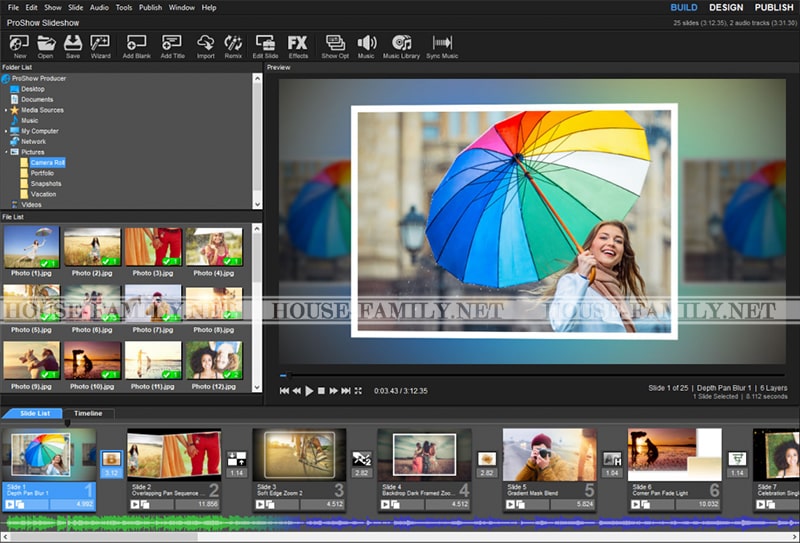This screenshot has width=800, height=543.
Task: Open the Music Library
Action: [401, 46]
